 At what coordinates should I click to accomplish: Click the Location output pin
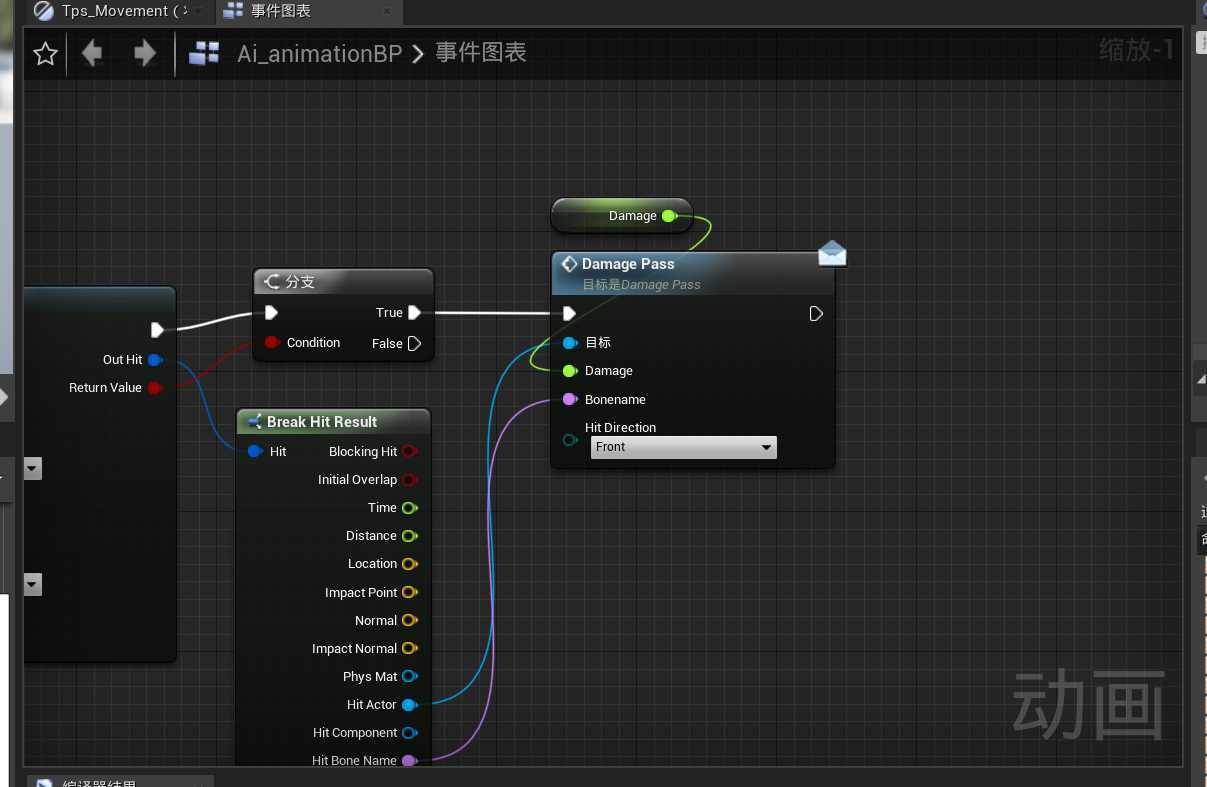pyautogui.click(x=409, y=564)
